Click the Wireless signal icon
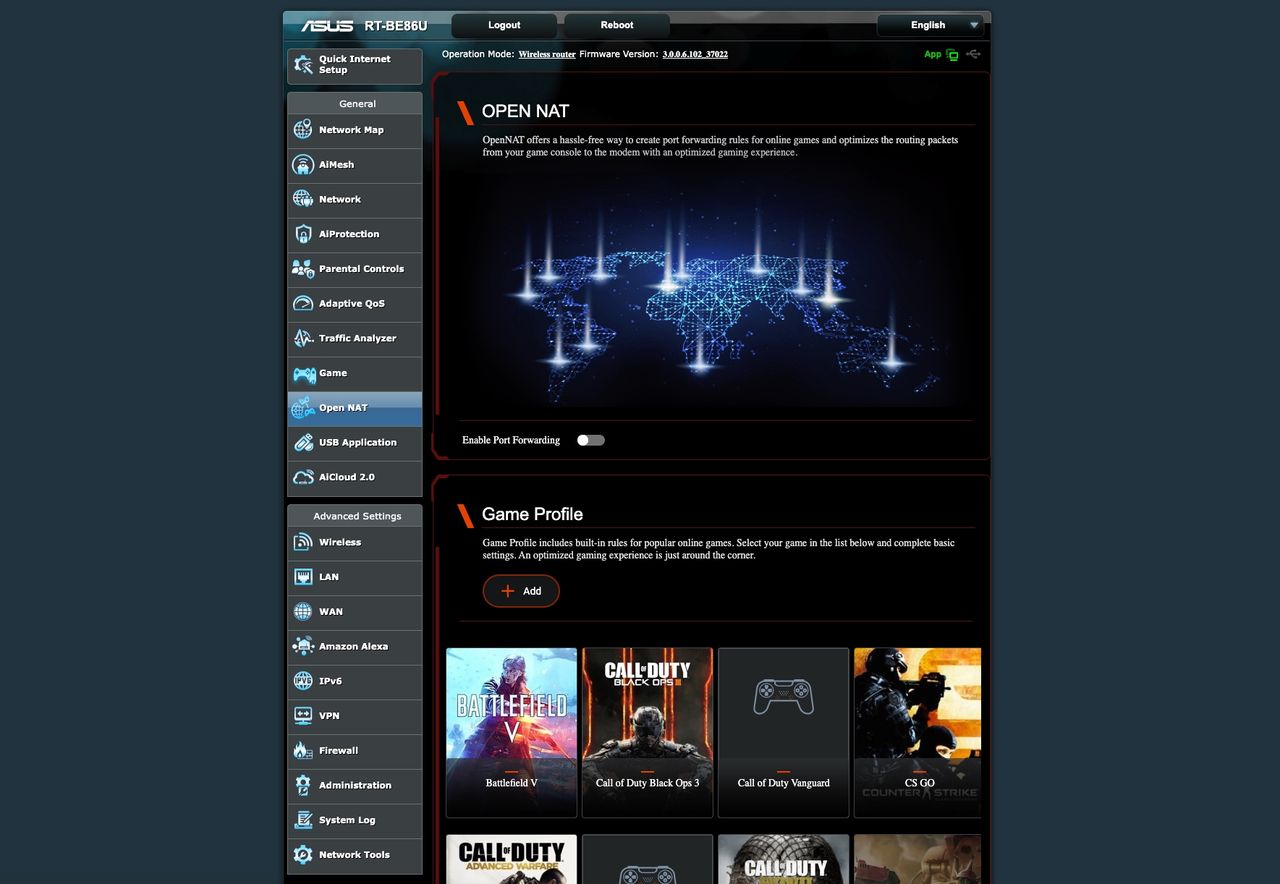The image size is (1280, 884). [x=303, y=542]
